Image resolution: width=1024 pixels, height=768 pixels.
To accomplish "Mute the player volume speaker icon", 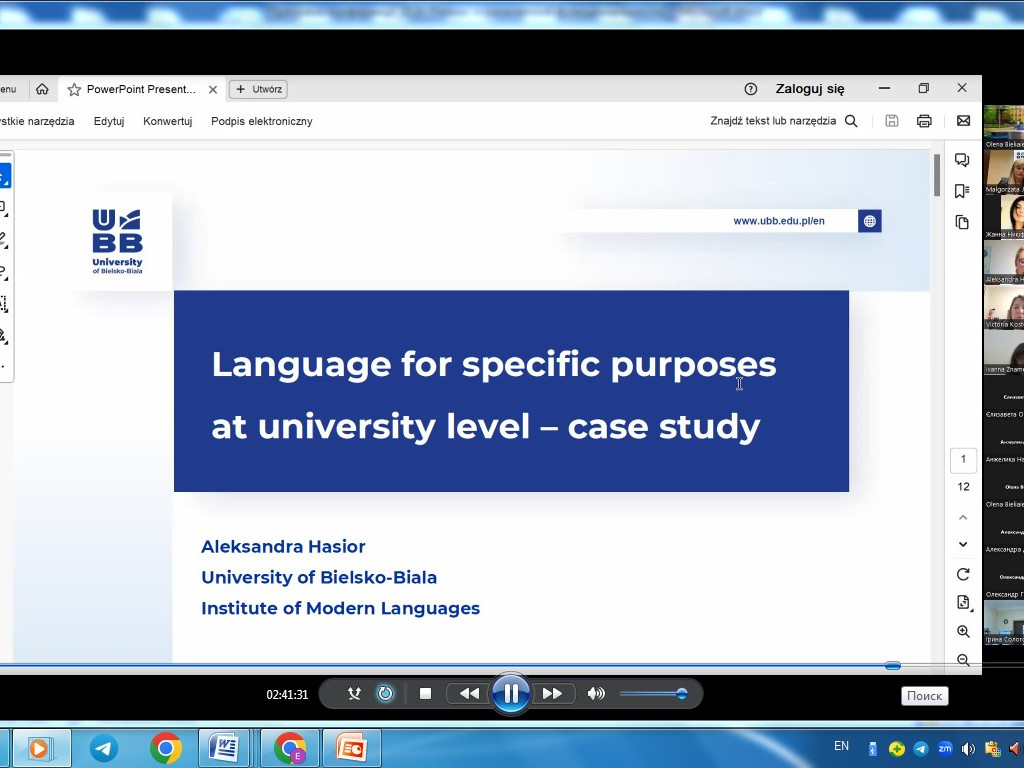I will coord(596,694).
